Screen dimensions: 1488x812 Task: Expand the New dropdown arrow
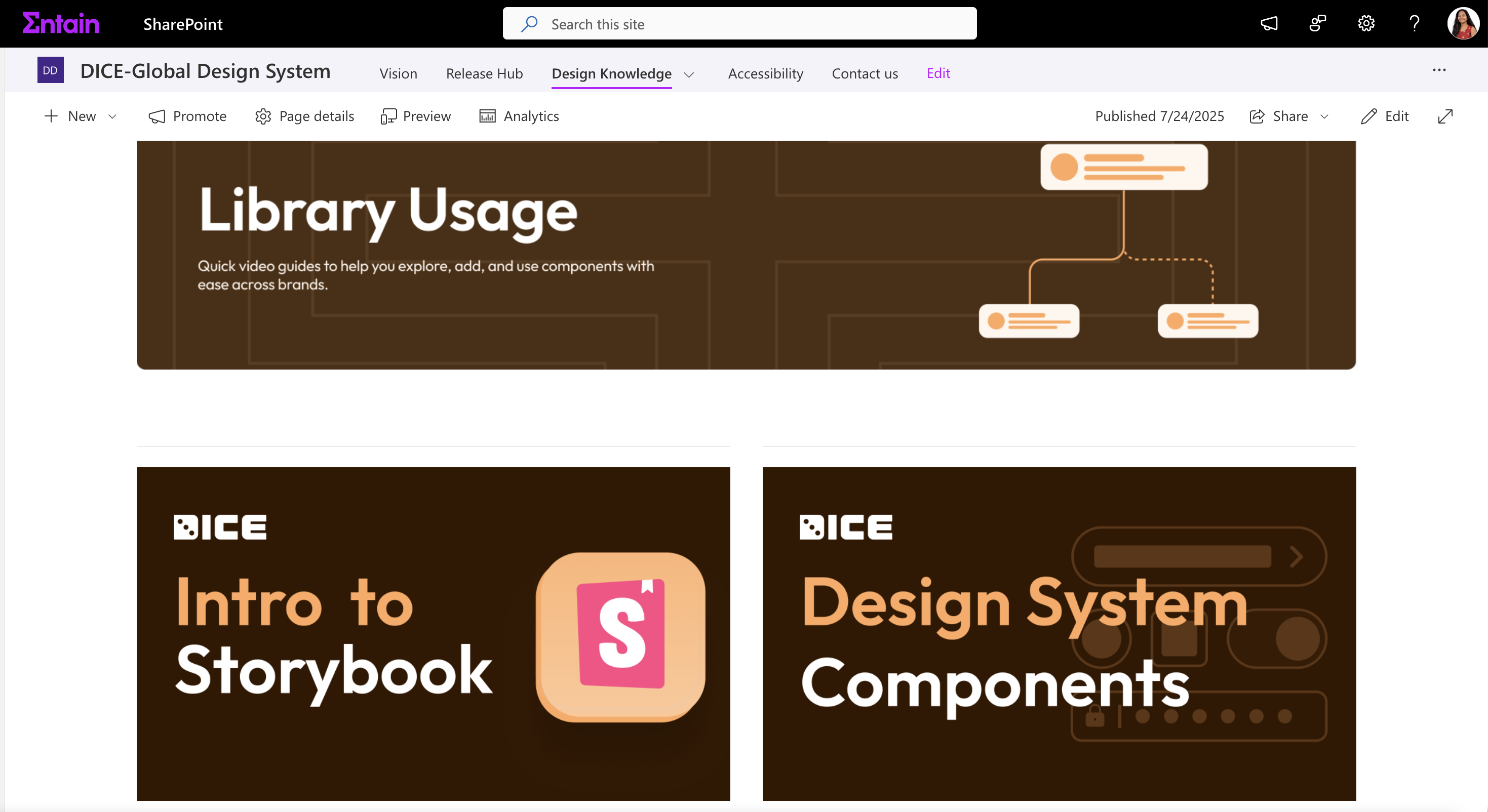click(x=112, y=116)
